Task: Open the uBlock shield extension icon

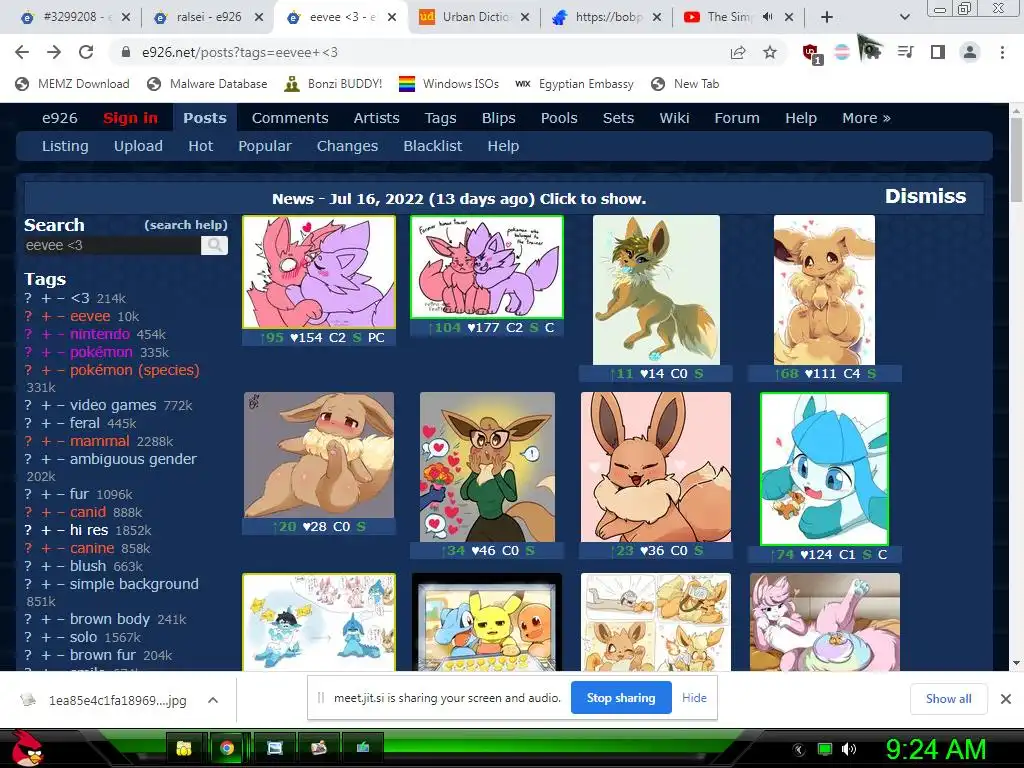Action: pos(812,53)
